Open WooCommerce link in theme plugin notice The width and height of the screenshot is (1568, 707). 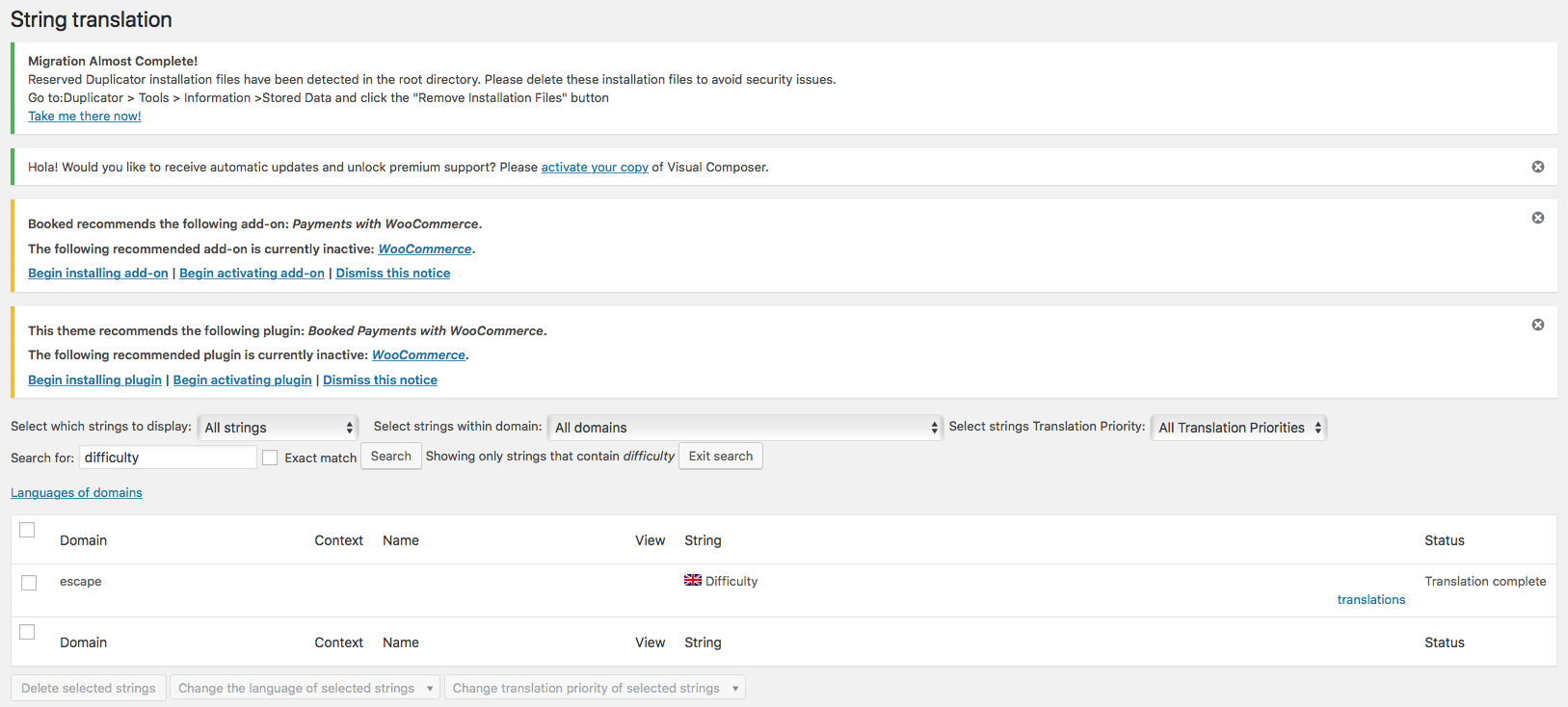tap(418, 354)
